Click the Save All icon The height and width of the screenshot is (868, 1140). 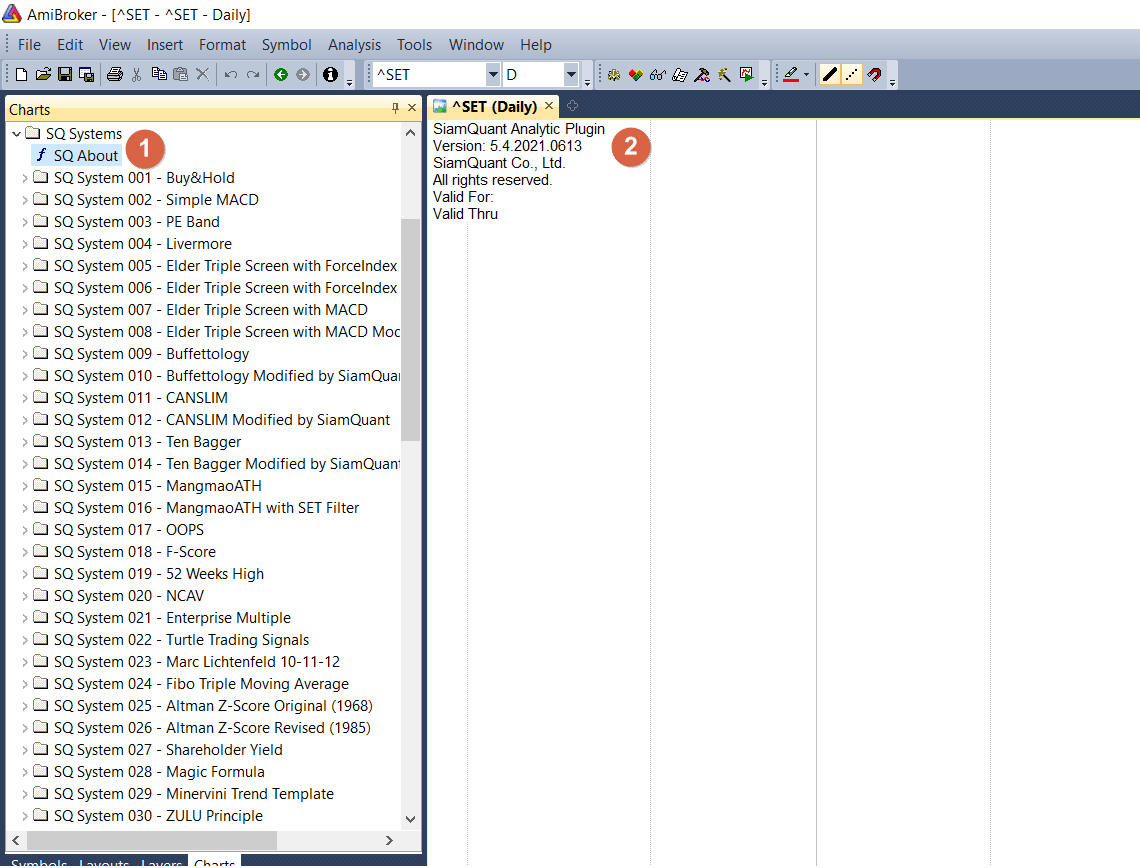point(86,75)
